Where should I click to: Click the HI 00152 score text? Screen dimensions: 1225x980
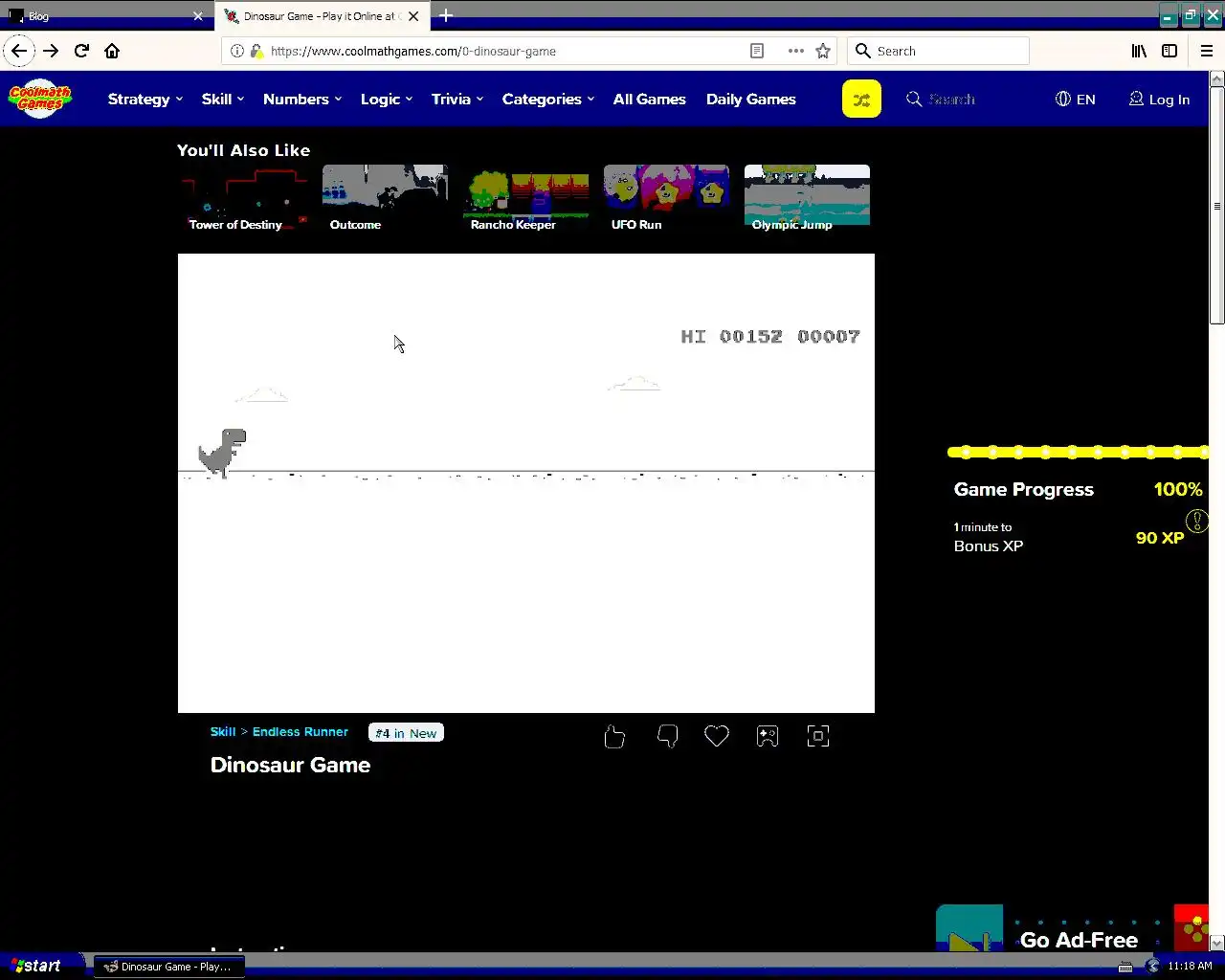(x=731, y=336)
